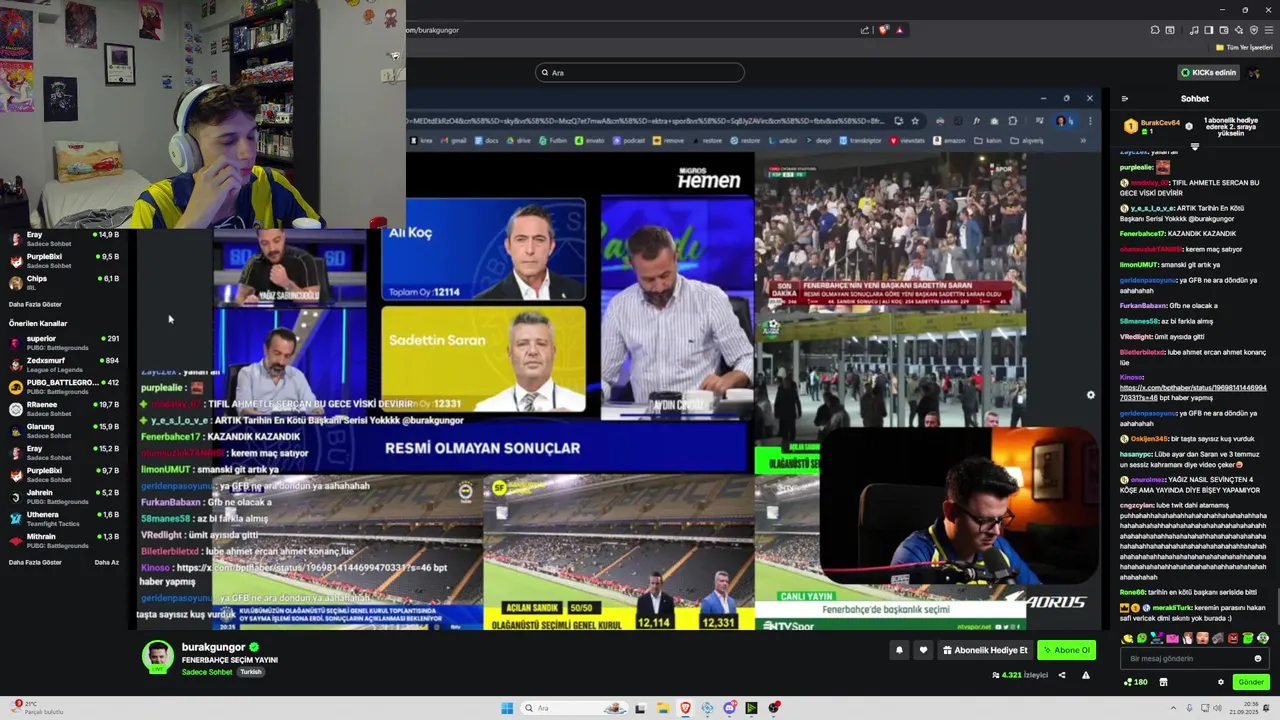Image resolution: width=1280 pixels, height=720 pixels.
Task: Collapse recommended channels with Daha Az
Action: [x=106, y=562]
